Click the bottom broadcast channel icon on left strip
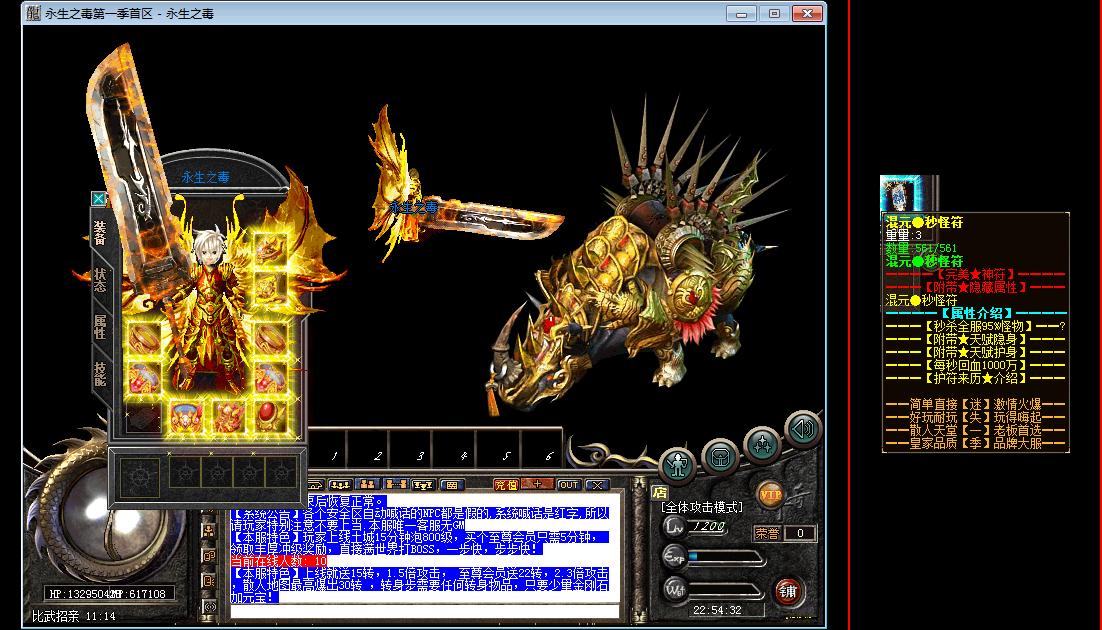Screen dimensions: 1102x630 point(209,606)
